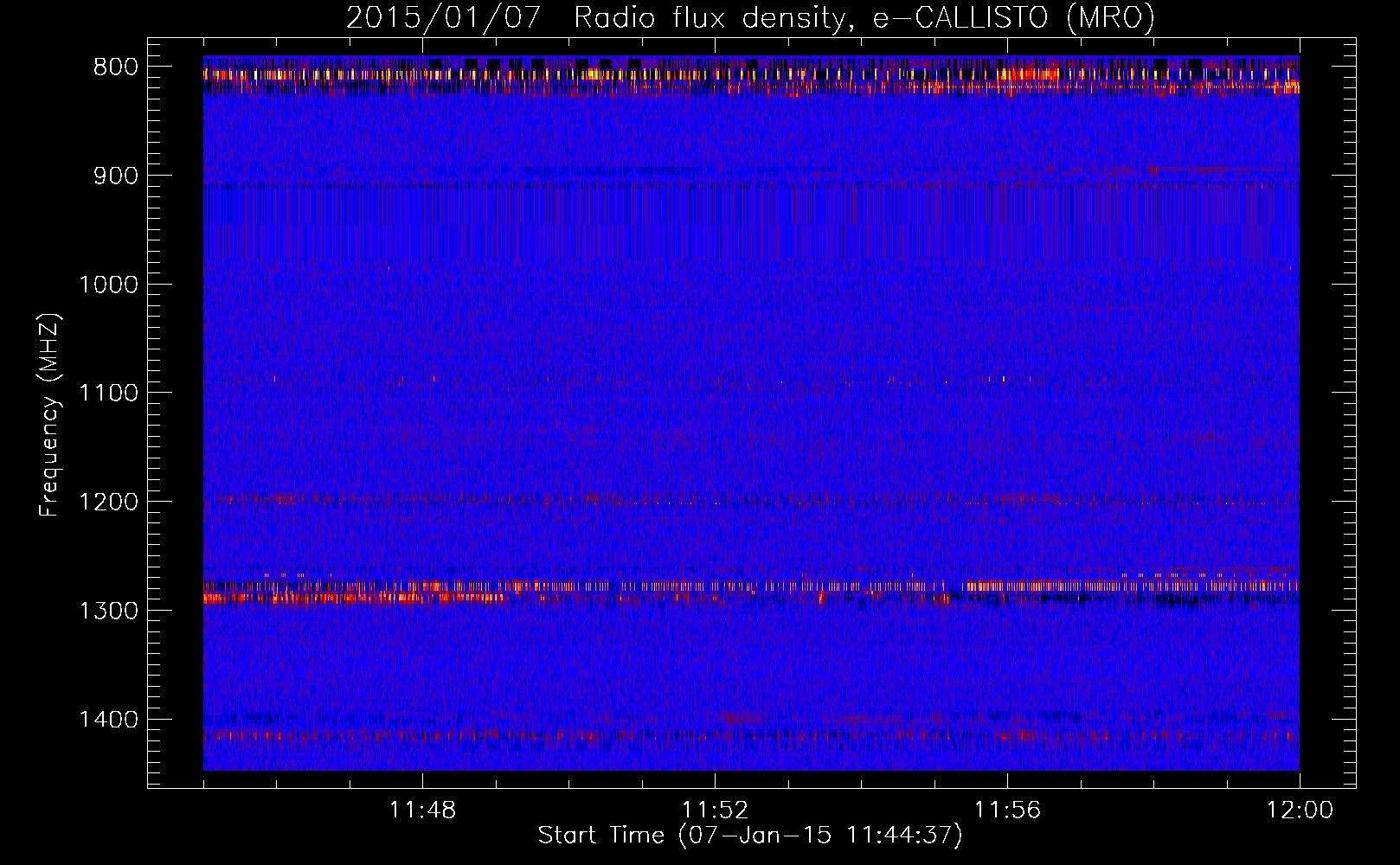The image size is (1400, 865).
Task: Select the 1100 frequency axis label
Action: click(x=108, y=394)
